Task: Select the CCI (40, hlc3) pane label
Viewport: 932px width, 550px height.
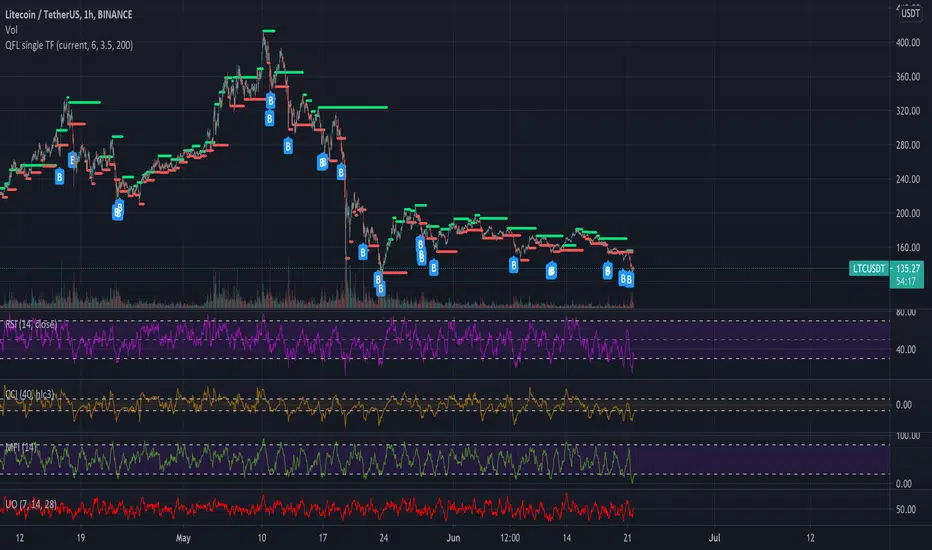Action: (30, 394)
